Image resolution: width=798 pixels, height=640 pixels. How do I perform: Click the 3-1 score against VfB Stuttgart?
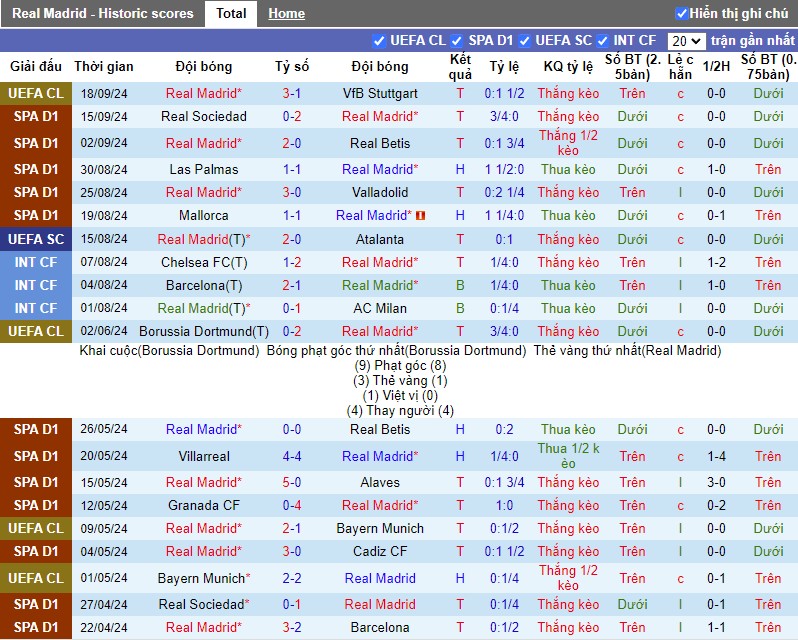tap(292, 94)
